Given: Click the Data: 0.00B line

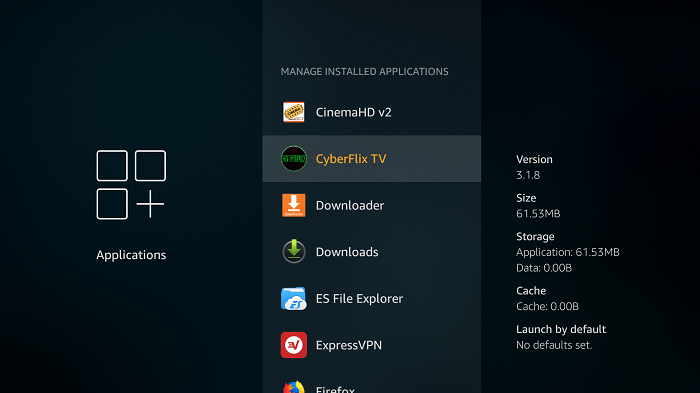Looking at the screenshot, I should pyautogui.click(x=544, y=268).
